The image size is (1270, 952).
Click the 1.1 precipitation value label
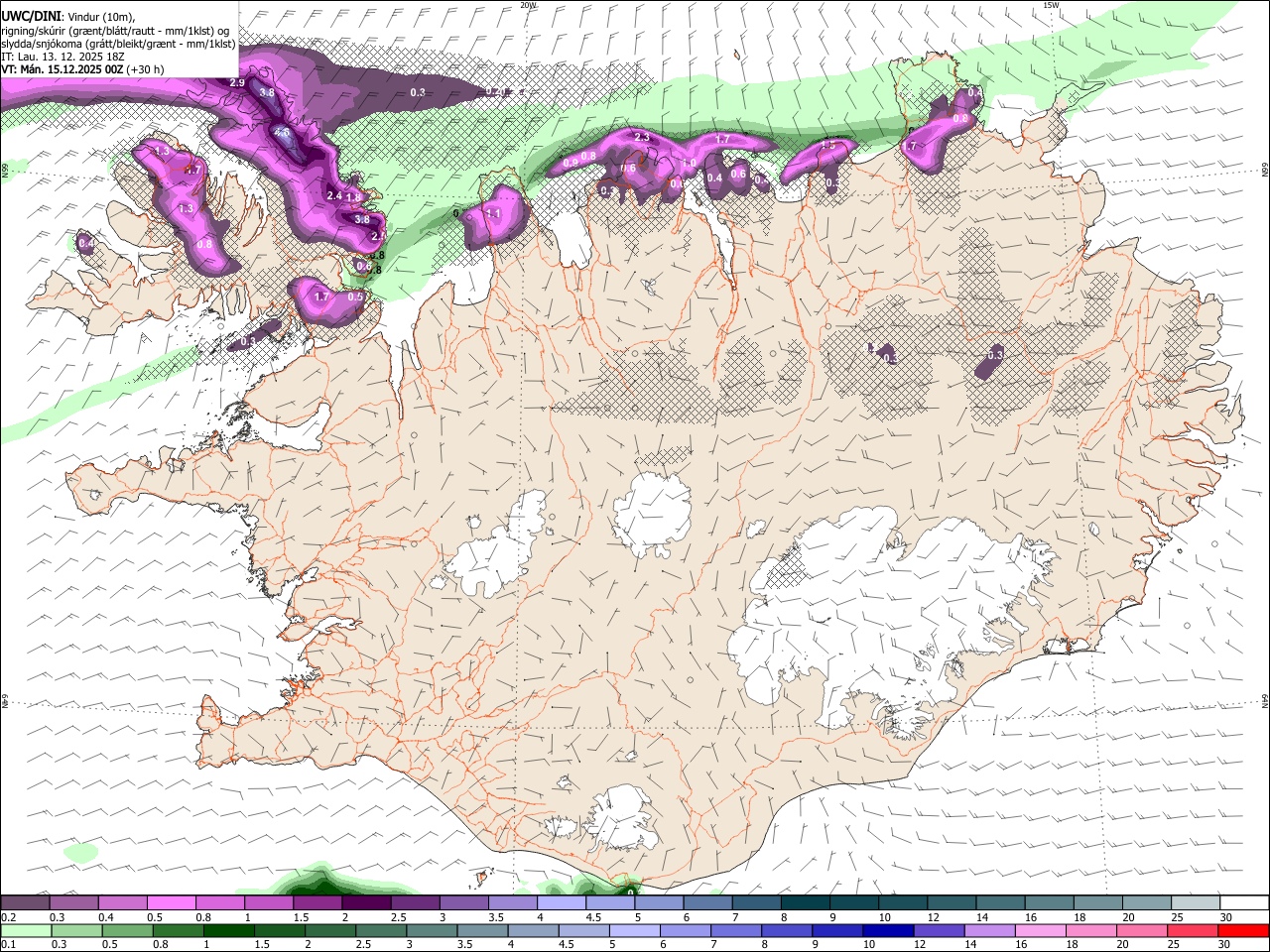[x=493, y=213]
